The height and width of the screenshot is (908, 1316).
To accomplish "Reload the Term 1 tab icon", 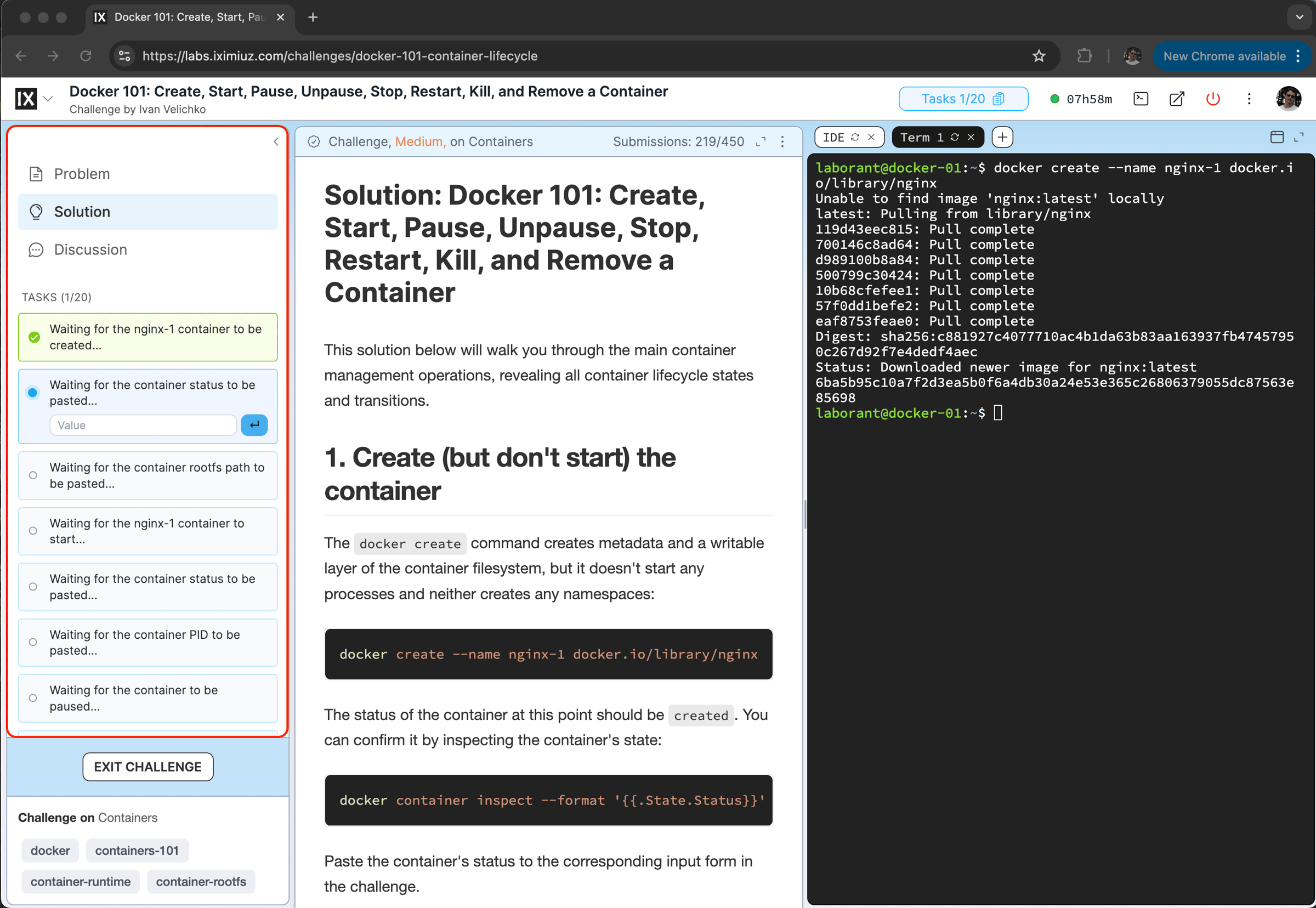I will point(955,137).
